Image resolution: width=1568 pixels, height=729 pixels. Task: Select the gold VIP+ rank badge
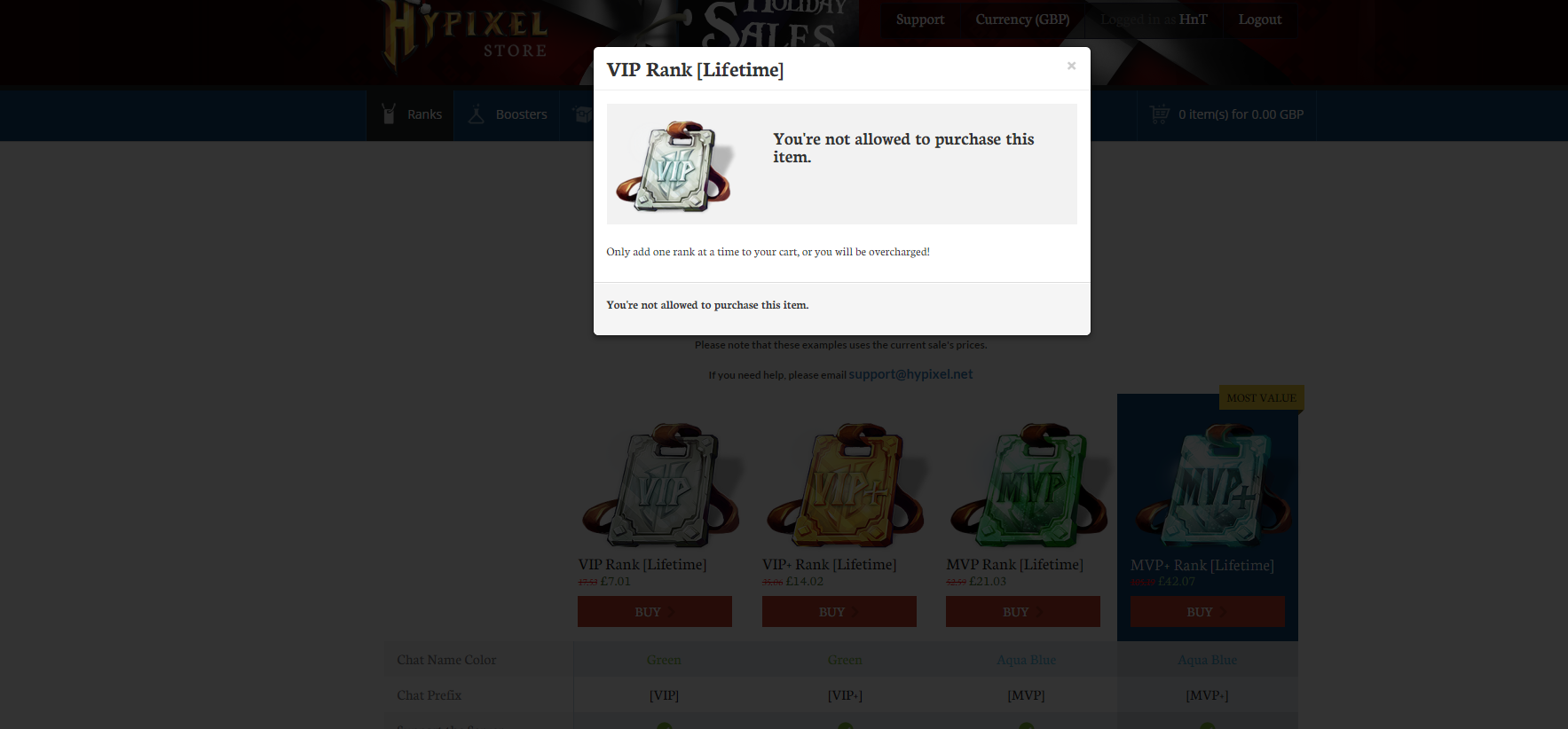point(844,484)
